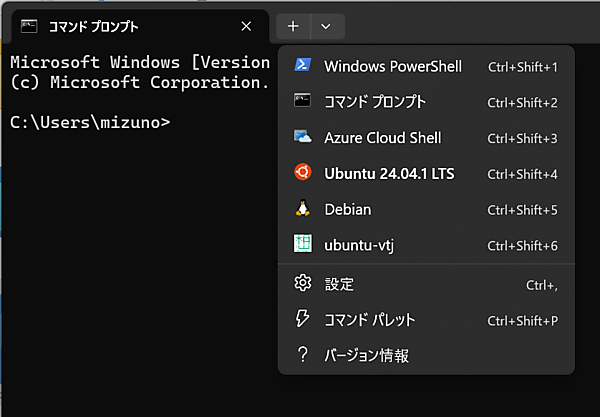Click the Ctrl+Shift+1 shortcut in the menu
The width and height of the screenshot is (600, 417).
522,67
